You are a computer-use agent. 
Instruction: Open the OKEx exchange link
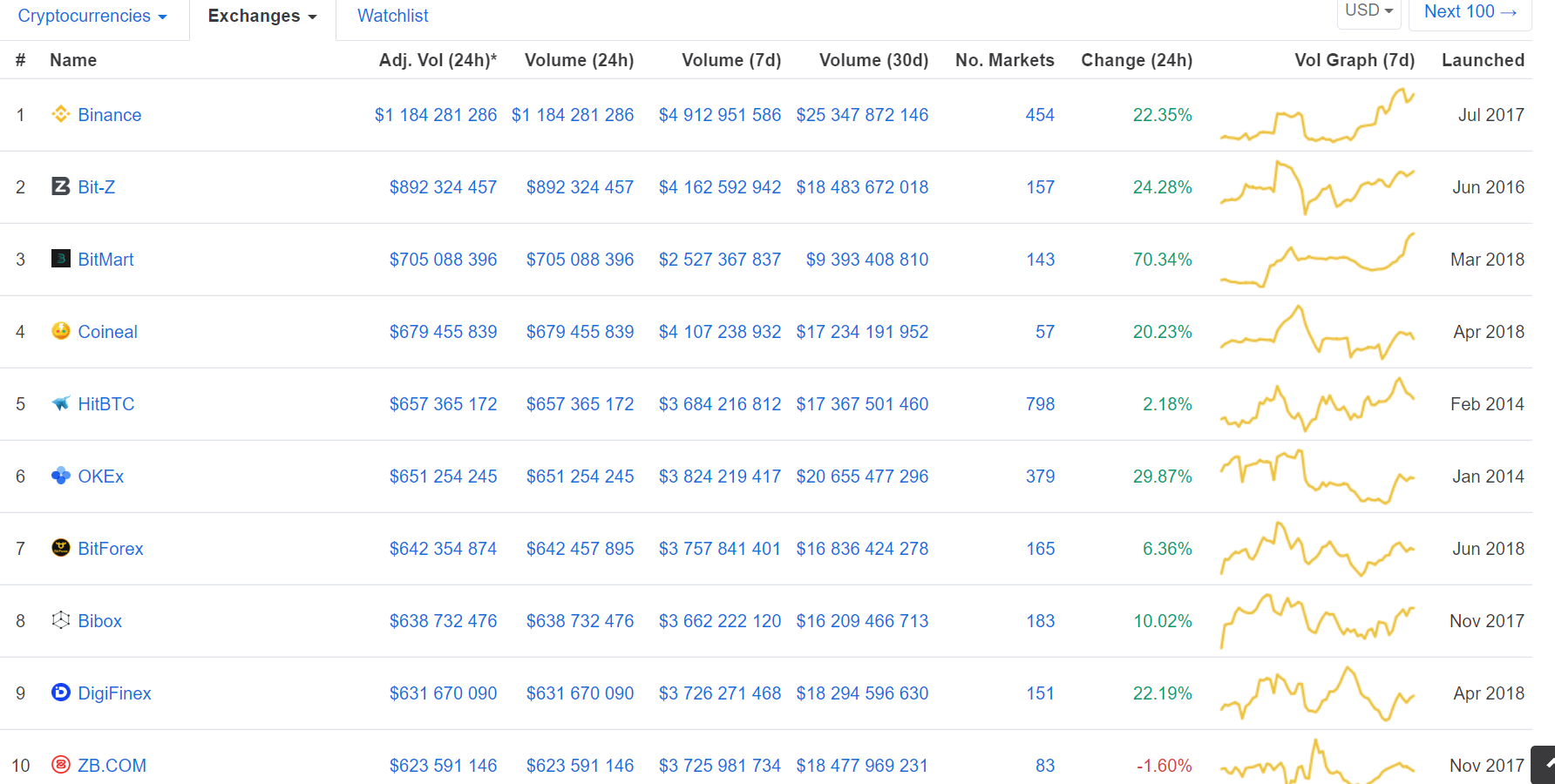coord(101,476)
